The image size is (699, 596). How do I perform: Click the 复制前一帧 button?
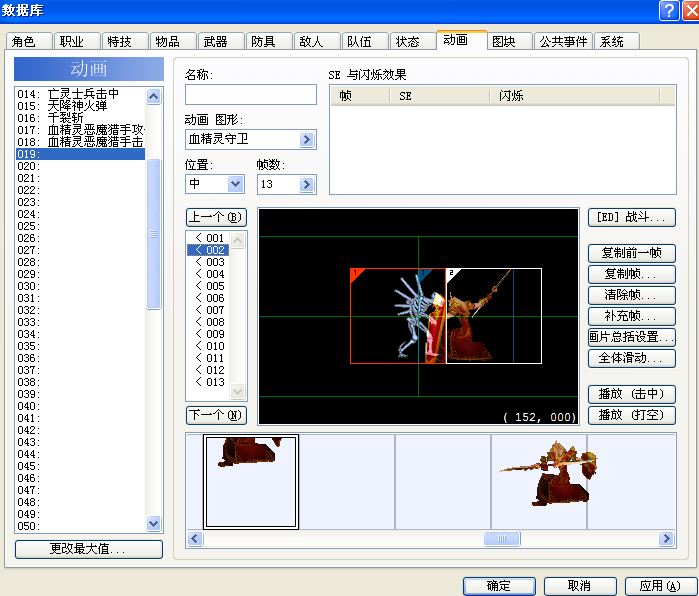click(631, 253)
